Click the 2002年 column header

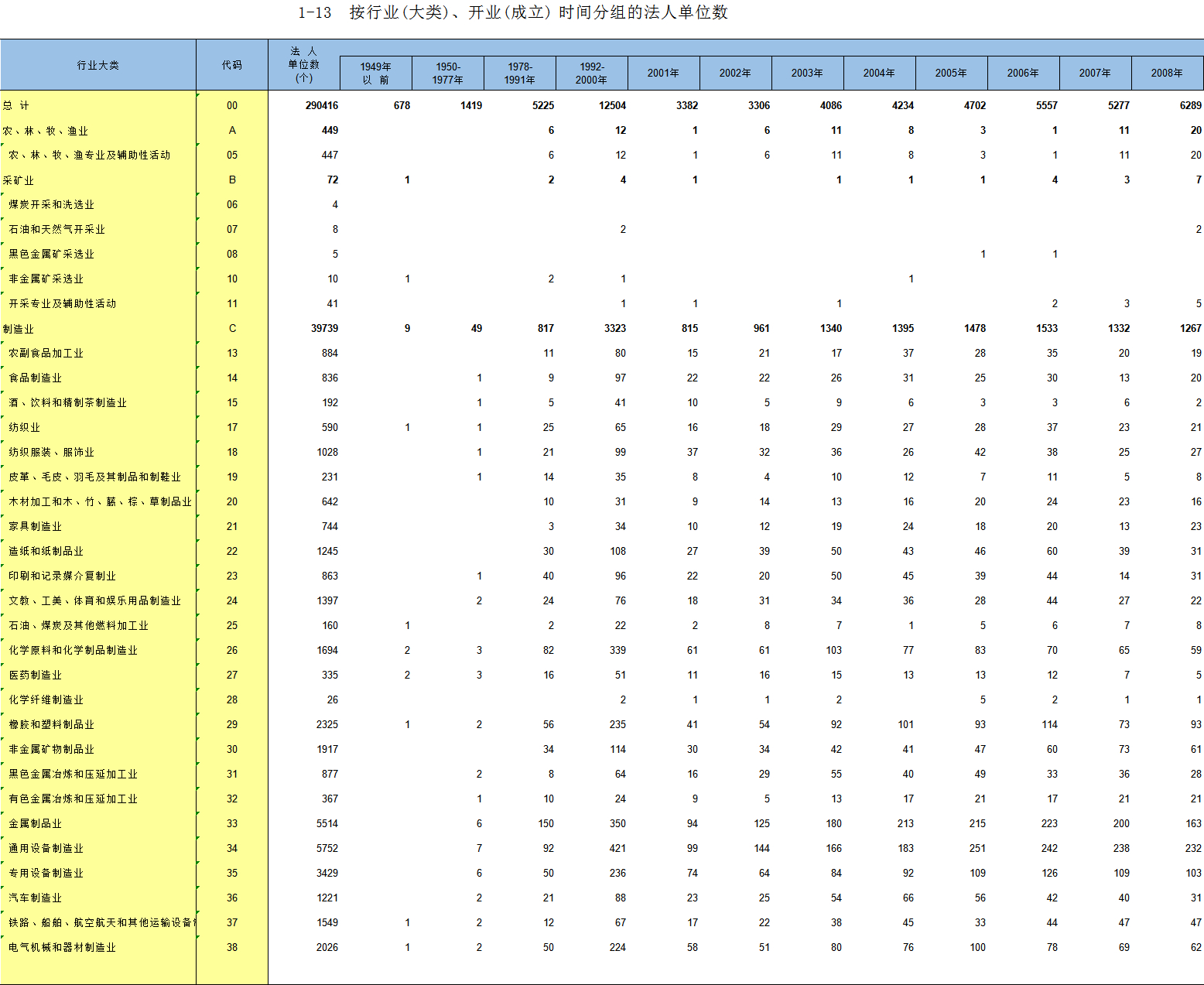pyautogui.click(x=736, y=74)
